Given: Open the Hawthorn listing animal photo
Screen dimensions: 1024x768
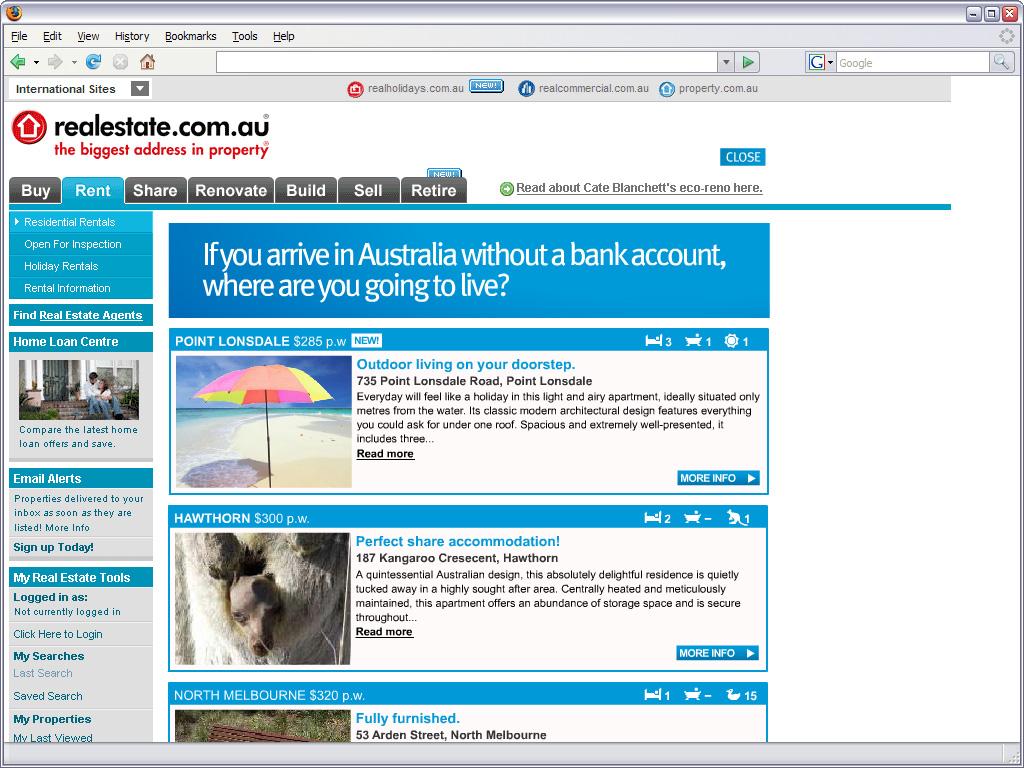Looking at the screenshot, I should (x=263, y=599).
